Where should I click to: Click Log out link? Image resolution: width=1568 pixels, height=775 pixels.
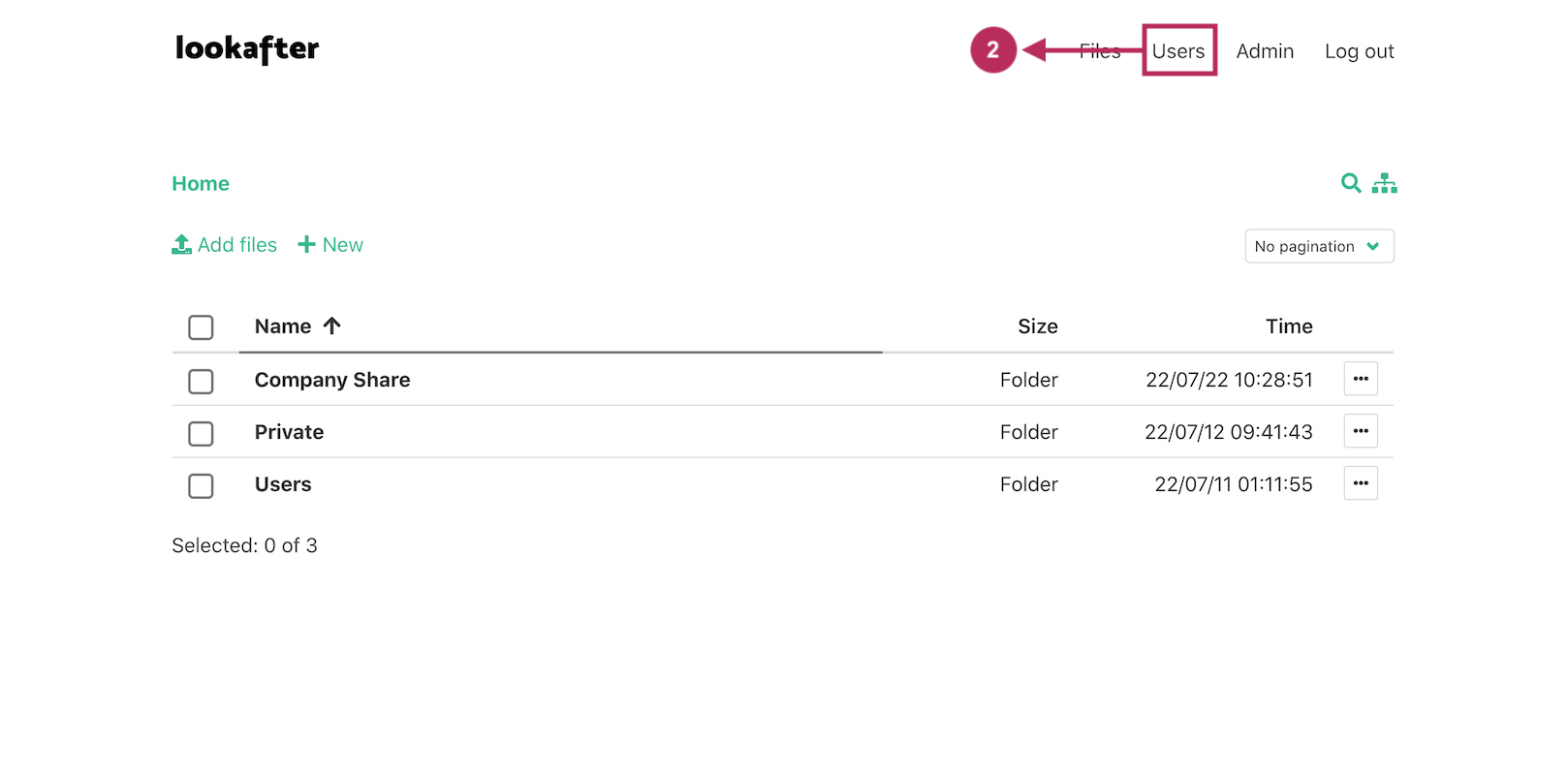click(x=1359, y=51)
